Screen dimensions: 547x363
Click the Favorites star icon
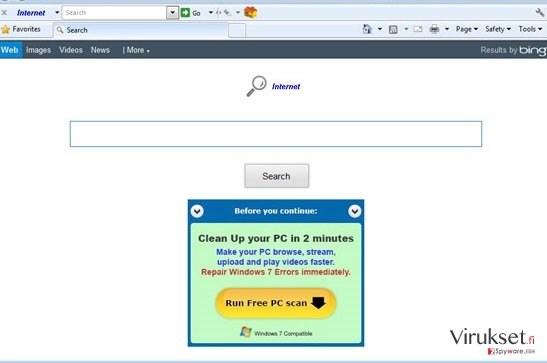(x=6, y=30)
